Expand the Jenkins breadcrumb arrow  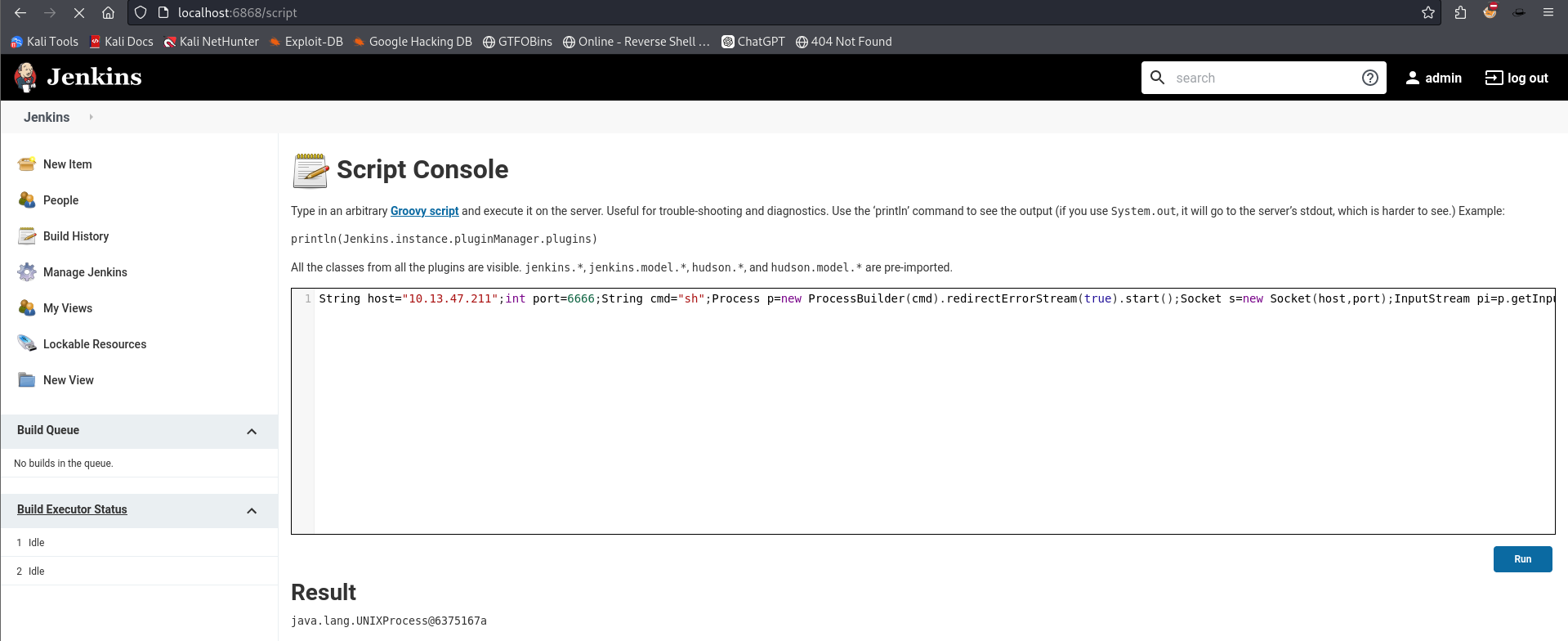pos(91,117)
